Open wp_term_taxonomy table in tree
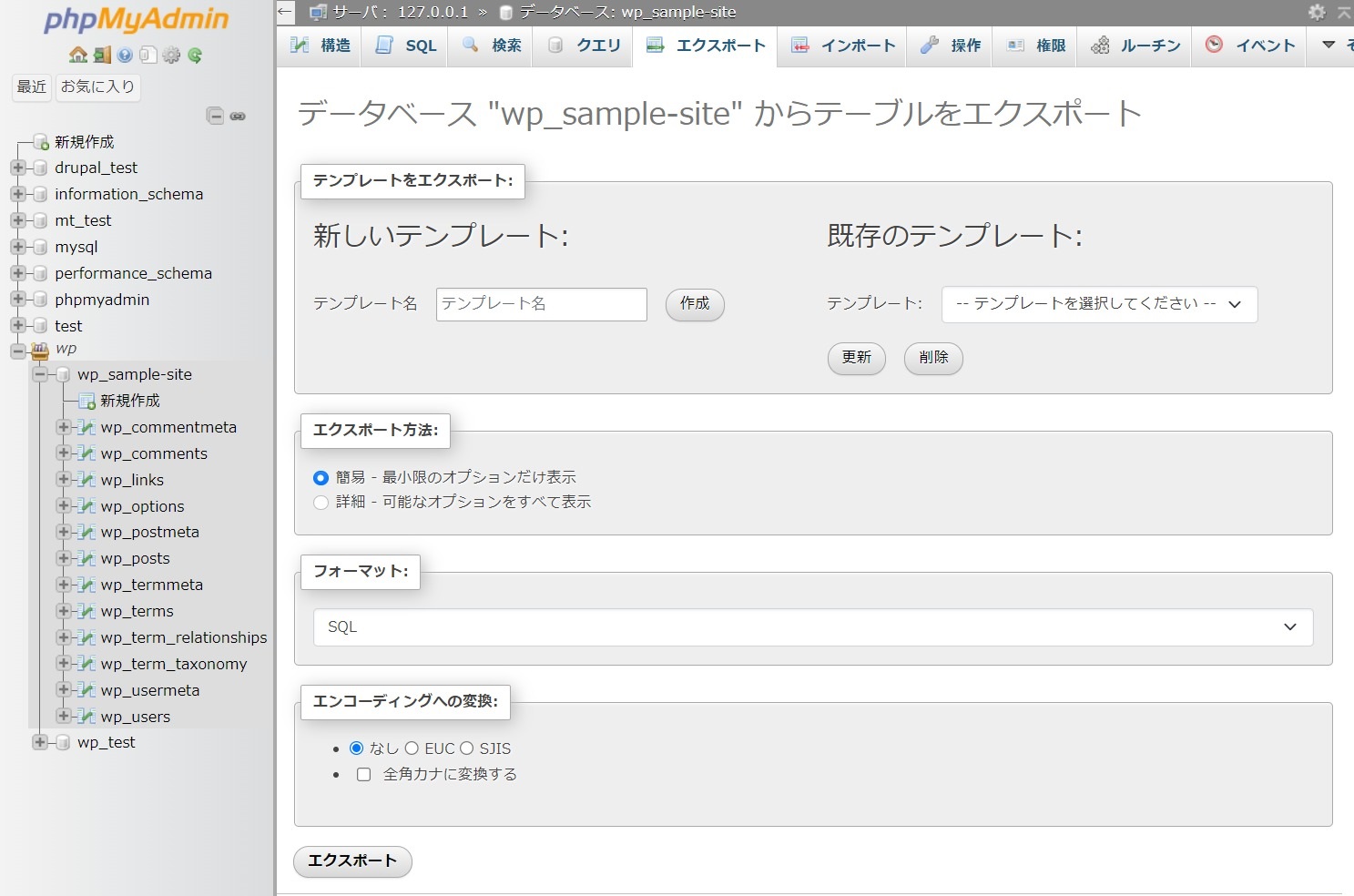The width and height of the screenshot is (1354, 896). pos(174,664)
